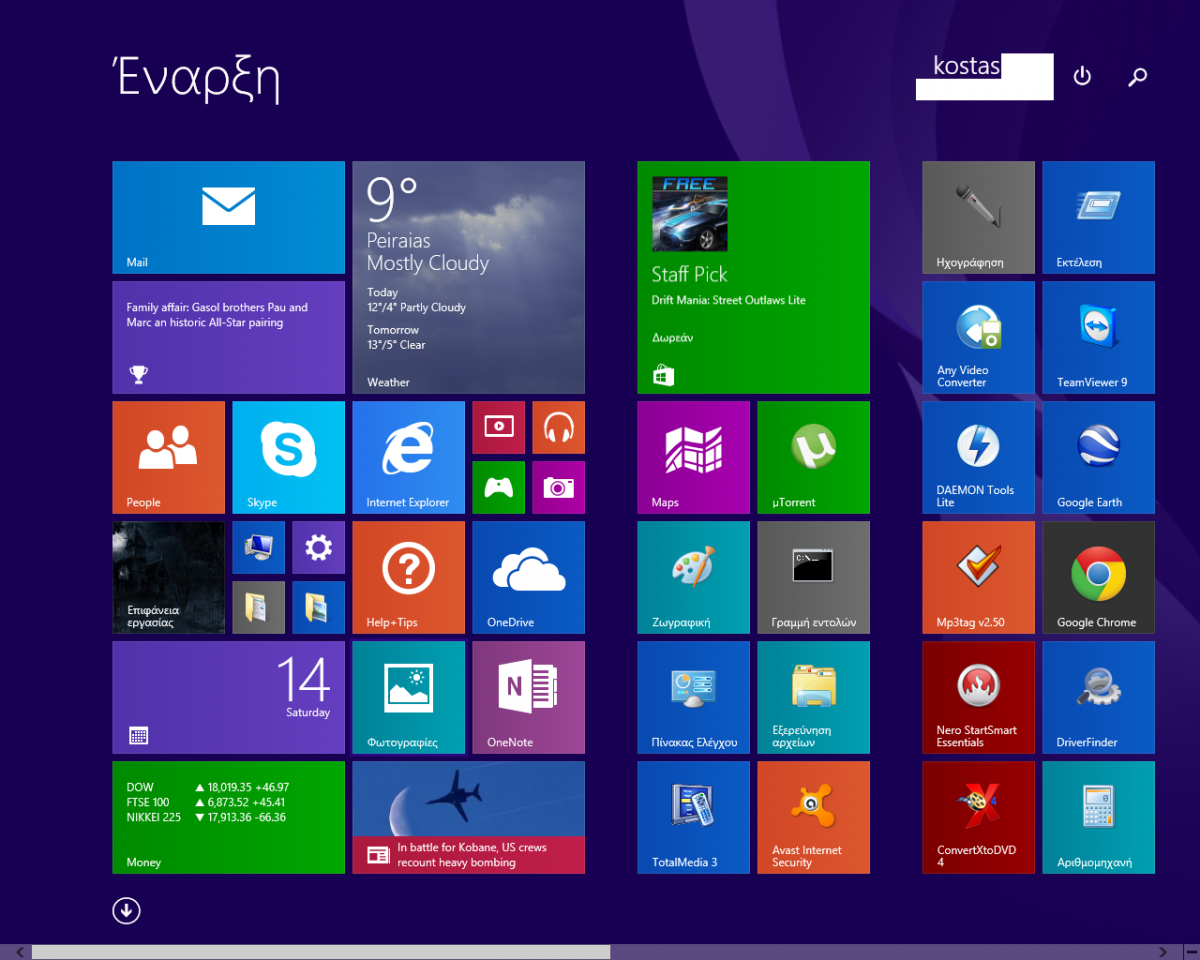Image resolution: width=1200 pixels, height=960 pixels.
Task: Launch the Any Video Converter tile
Action: click(x=978, y=337)
